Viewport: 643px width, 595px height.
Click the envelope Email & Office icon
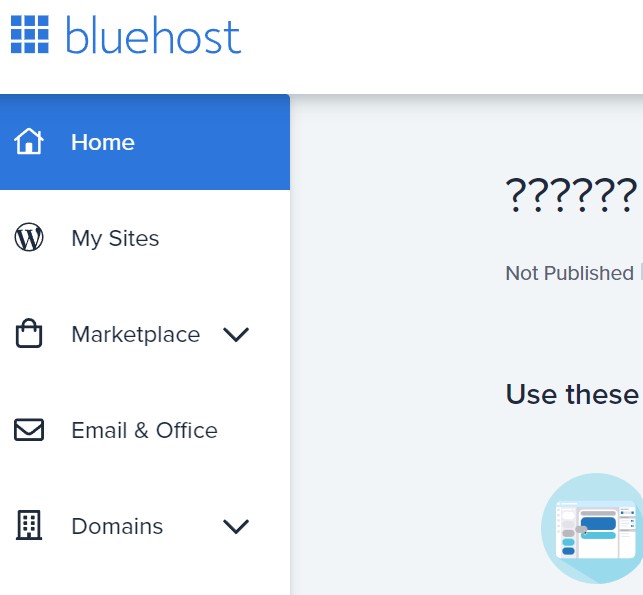coord(29,430)
